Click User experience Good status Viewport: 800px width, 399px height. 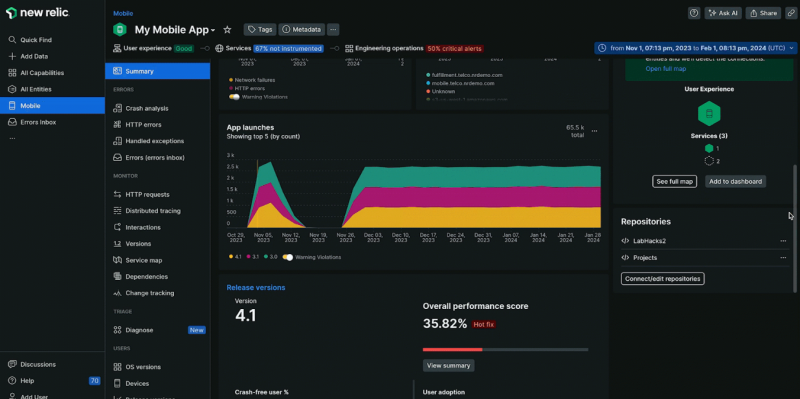(x=184, y=48)
